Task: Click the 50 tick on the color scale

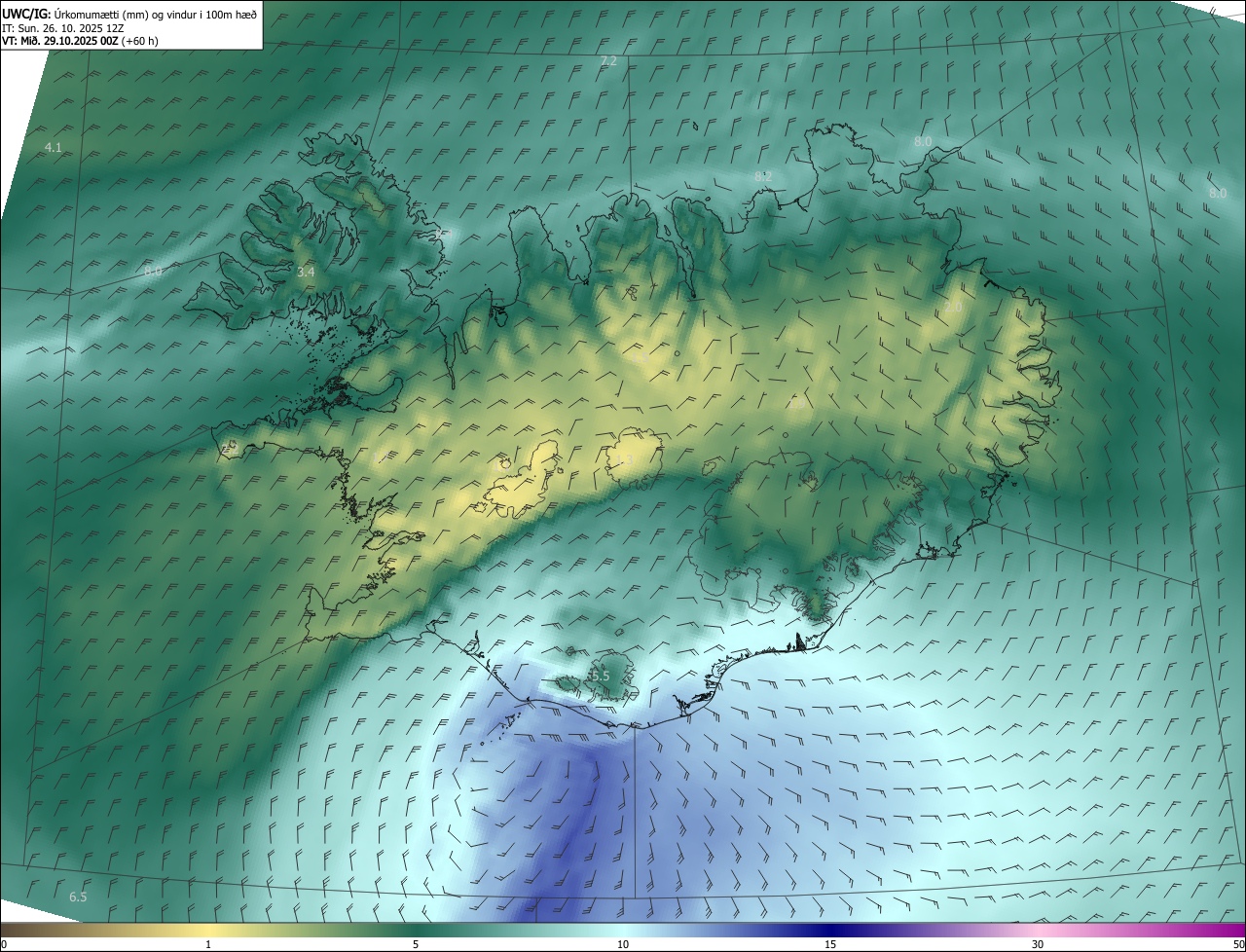Action: 1238,944
